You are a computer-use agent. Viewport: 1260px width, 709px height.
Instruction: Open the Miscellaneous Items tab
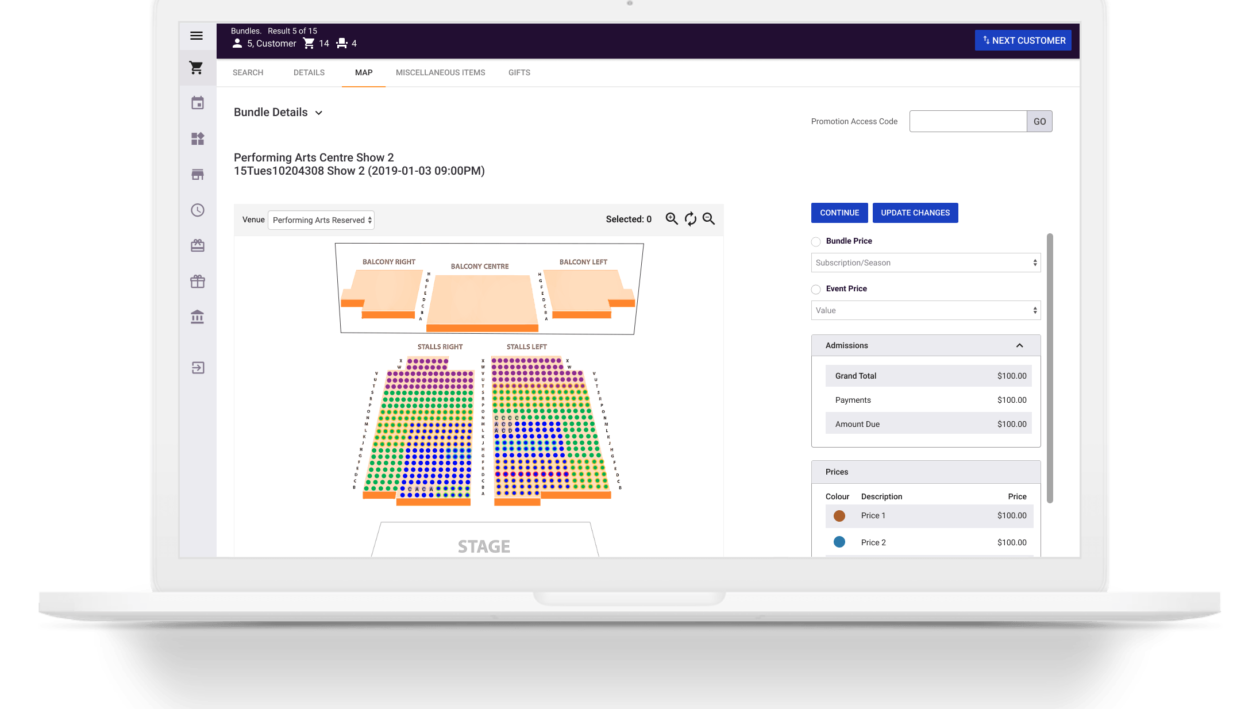[x=440, y=73]
